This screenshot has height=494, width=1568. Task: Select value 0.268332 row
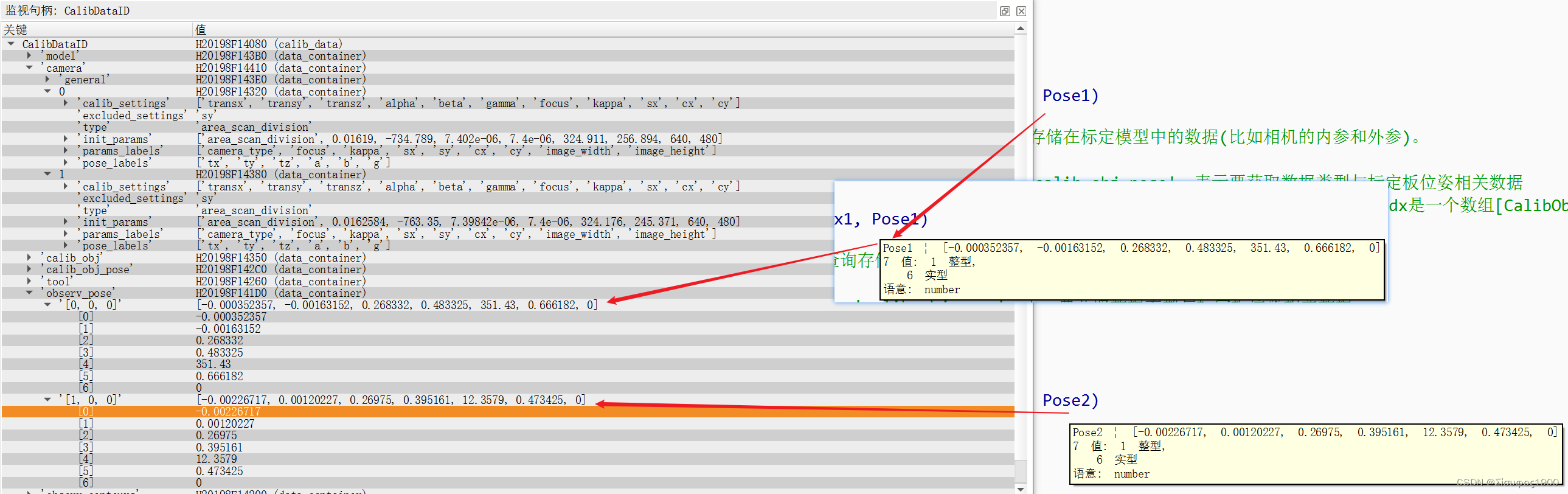click(x=219, y=341)
